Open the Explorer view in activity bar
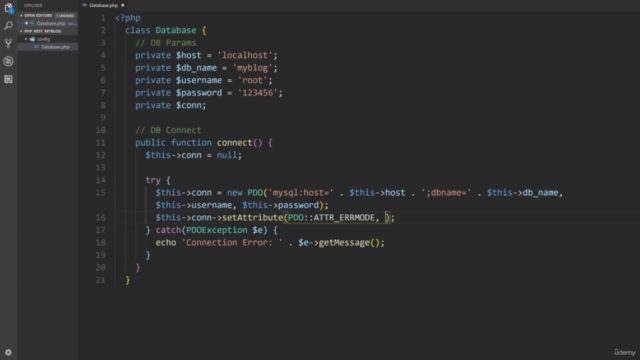 pos(8,8)
